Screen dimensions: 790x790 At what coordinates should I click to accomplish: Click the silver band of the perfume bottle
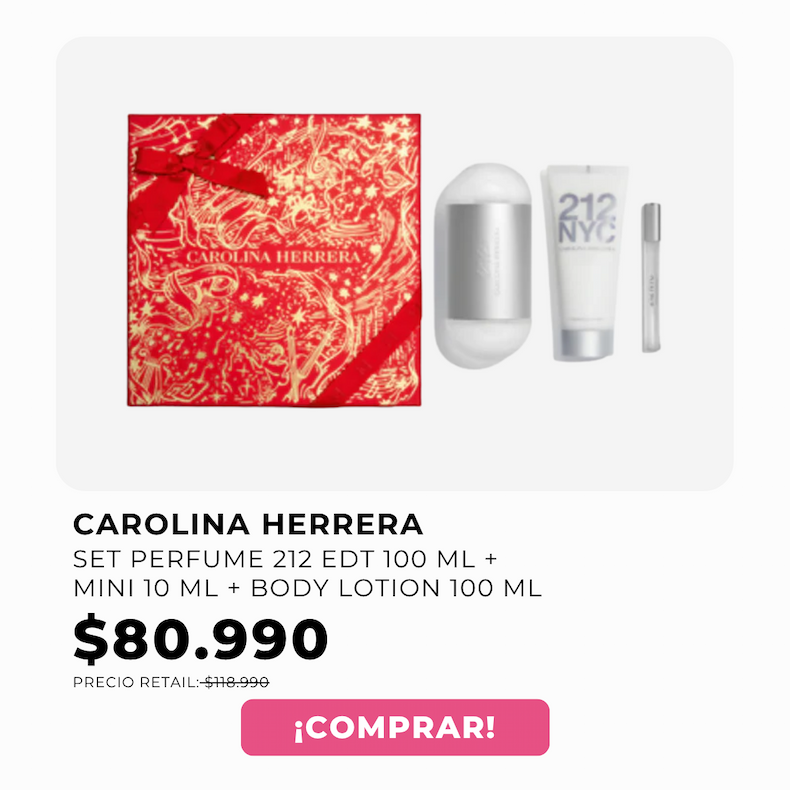[x=489, y=261]
